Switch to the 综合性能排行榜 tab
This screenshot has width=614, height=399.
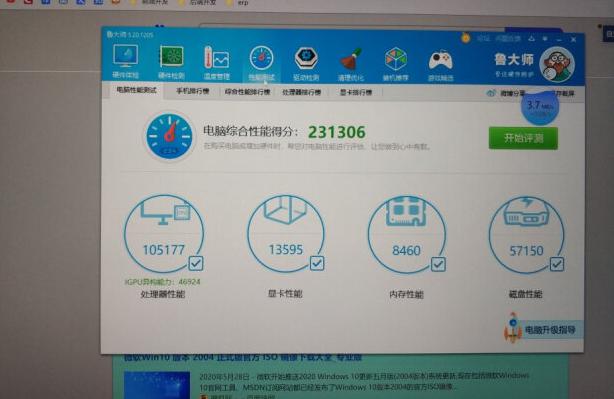click(x=247, y=92)
